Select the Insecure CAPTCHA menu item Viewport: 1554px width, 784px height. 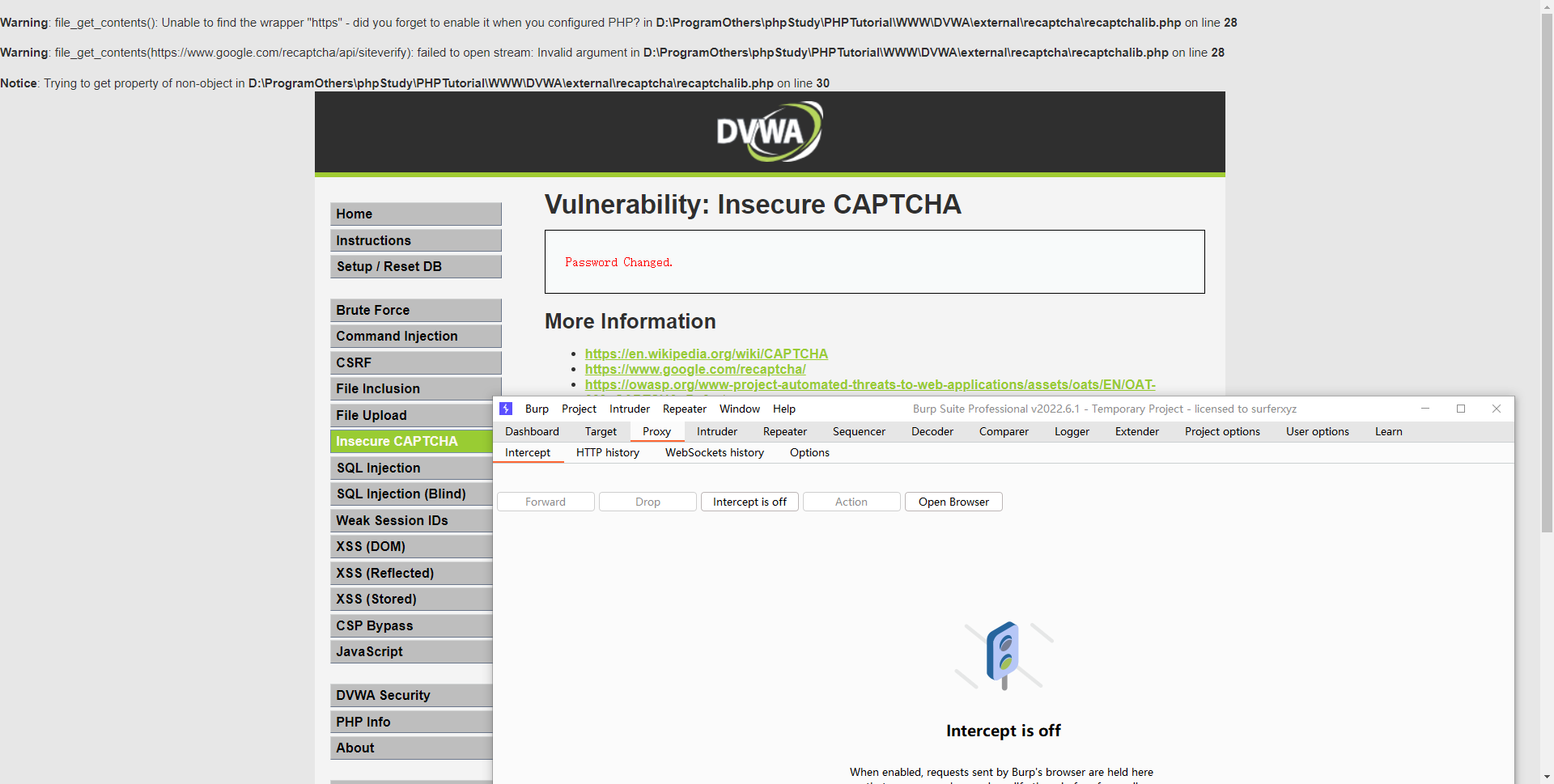click(x=411, y=441)
